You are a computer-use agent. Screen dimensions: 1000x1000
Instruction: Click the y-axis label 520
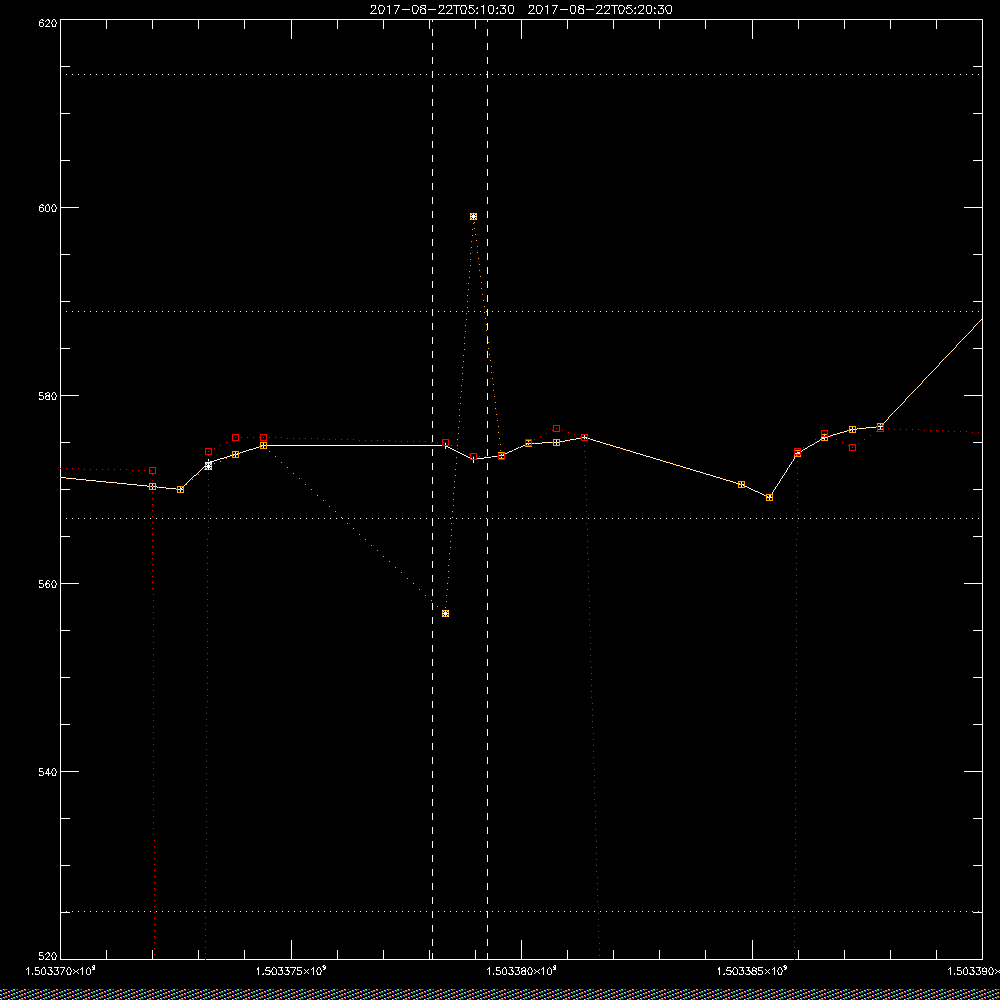[47, 955]
